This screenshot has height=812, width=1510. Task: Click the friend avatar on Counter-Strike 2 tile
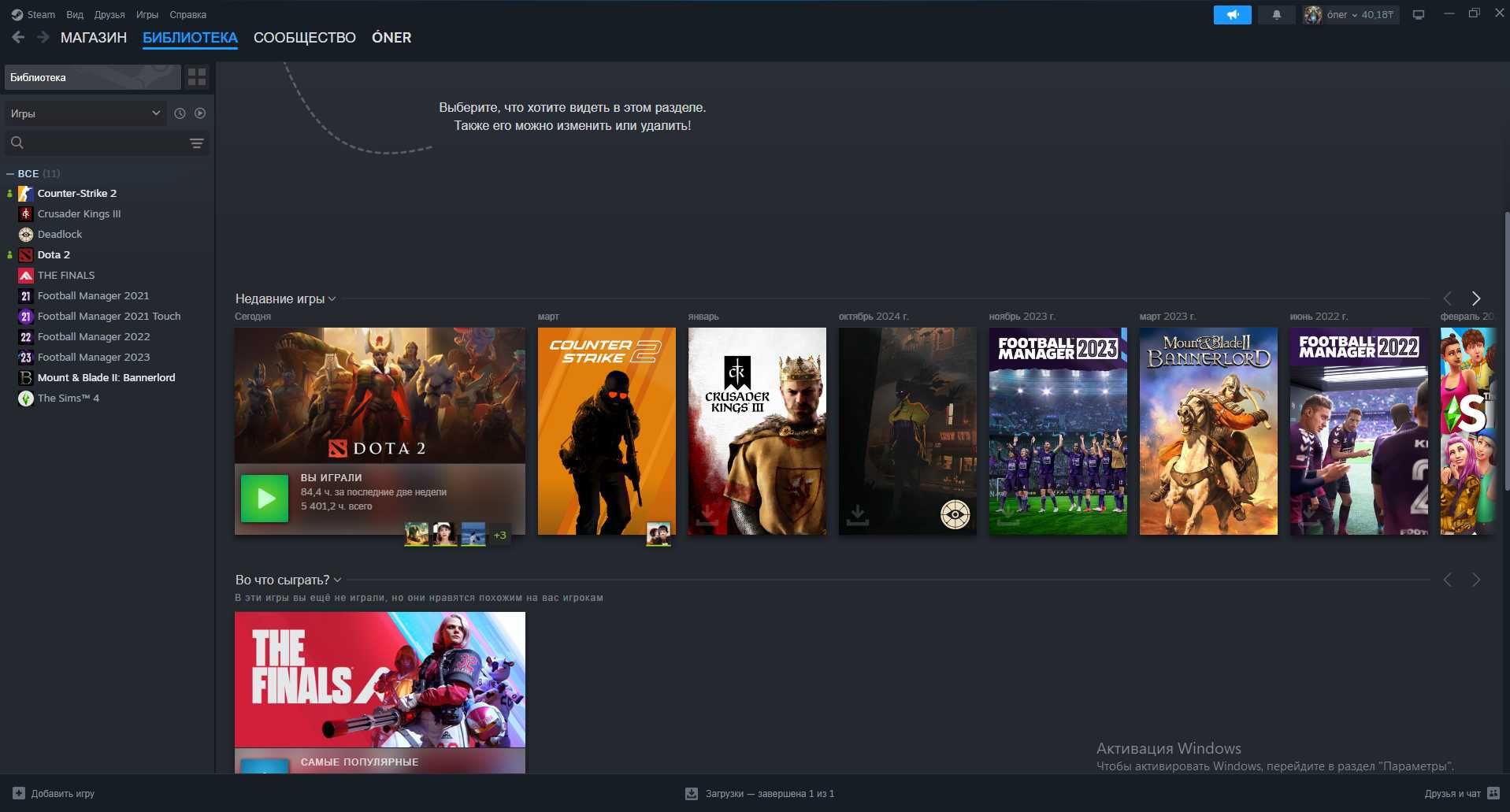659,534
